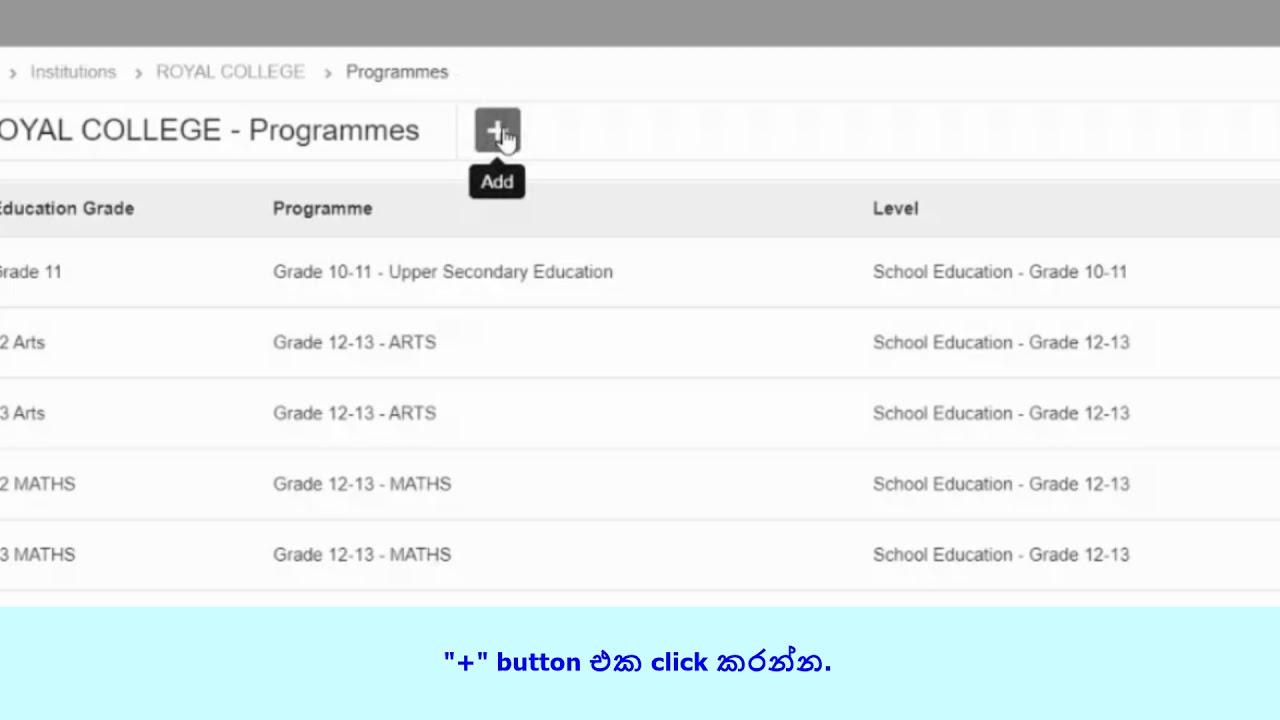Select Level cell in the 12 Arts row
Image resolution: width=1280 pixels, height=720 pixels.
click(x=1001, y=342)
